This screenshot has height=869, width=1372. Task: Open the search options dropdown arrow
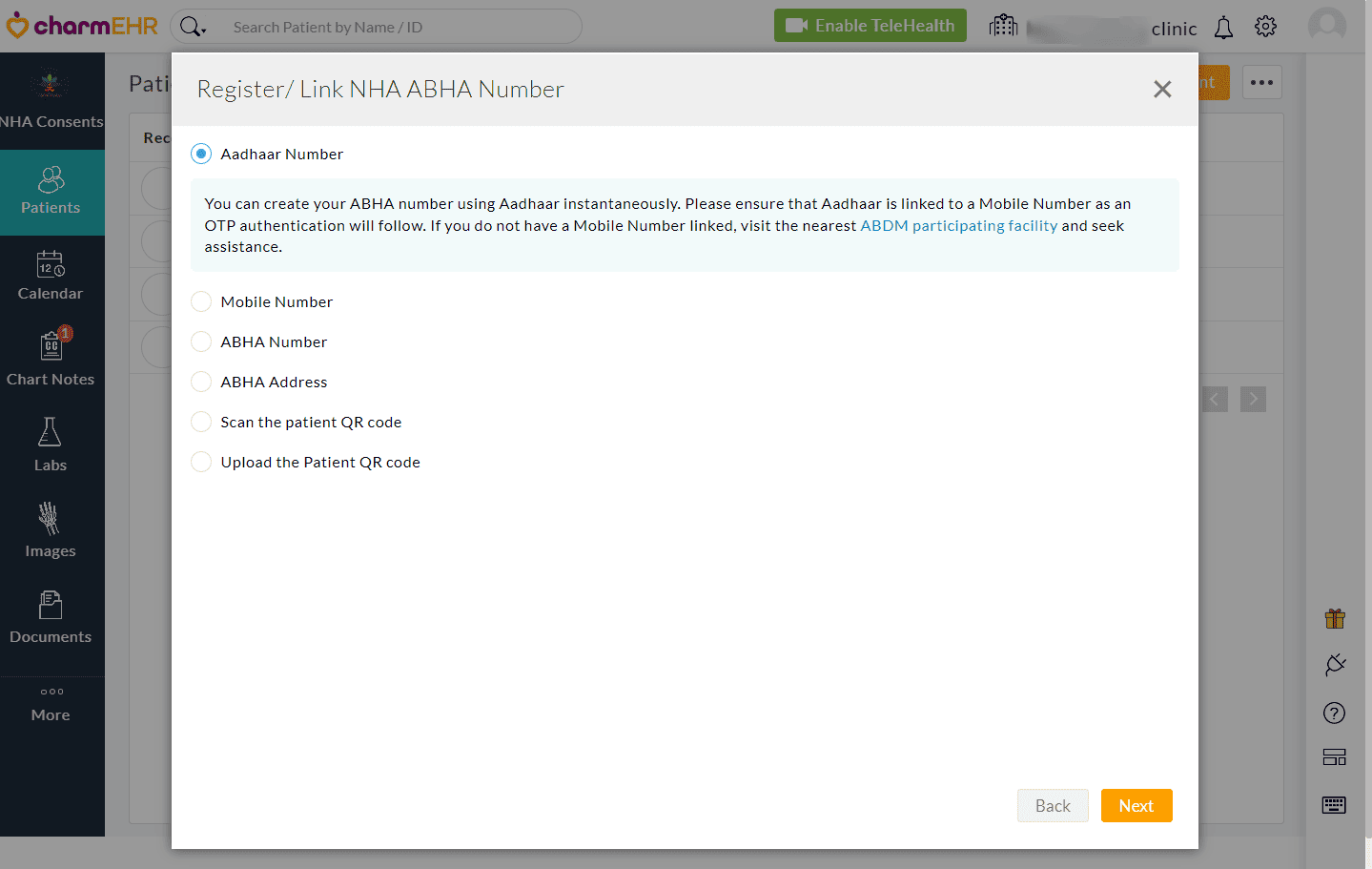[202, 31]
